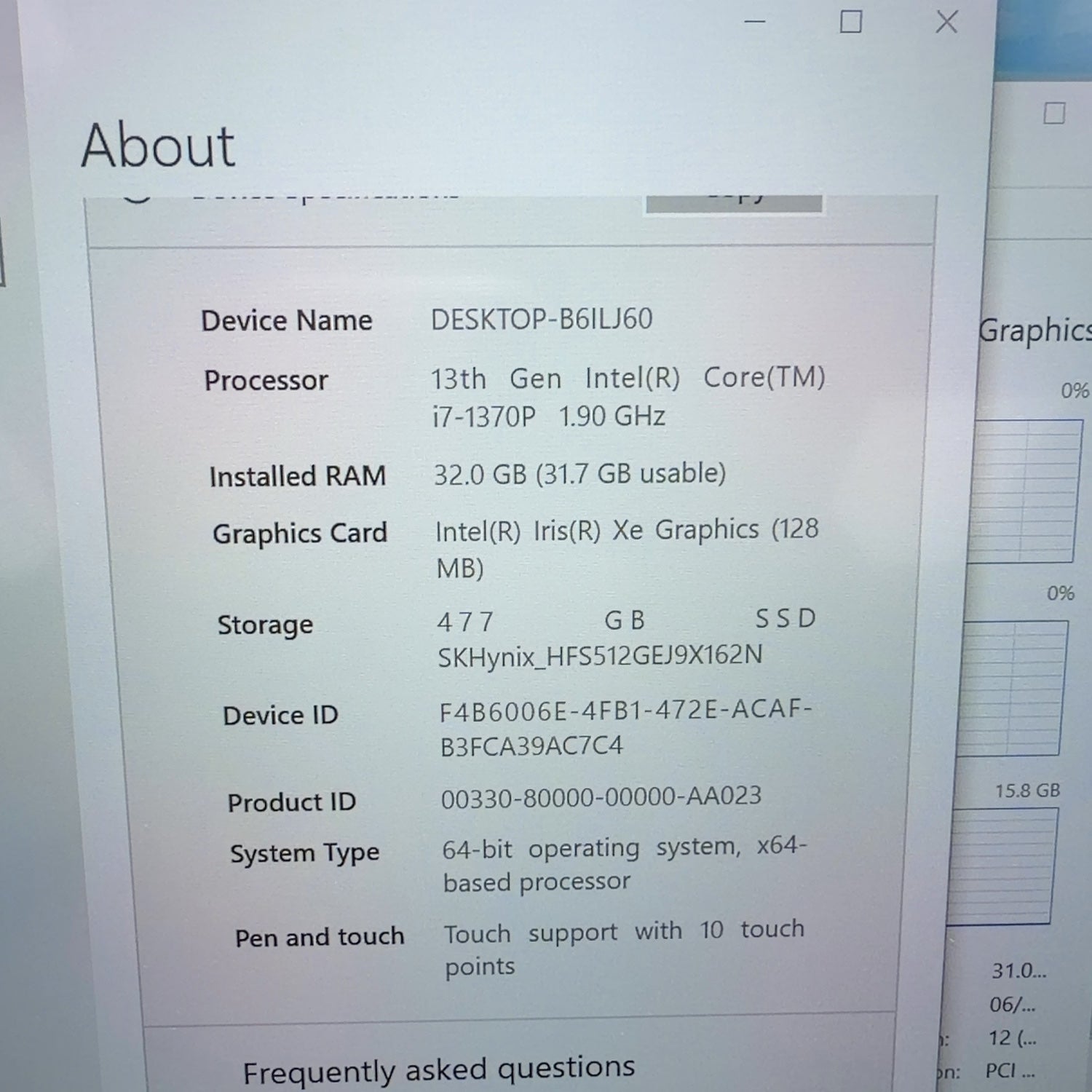
Task: Click the 31.0... value in background window
Action: (1018, 970)
